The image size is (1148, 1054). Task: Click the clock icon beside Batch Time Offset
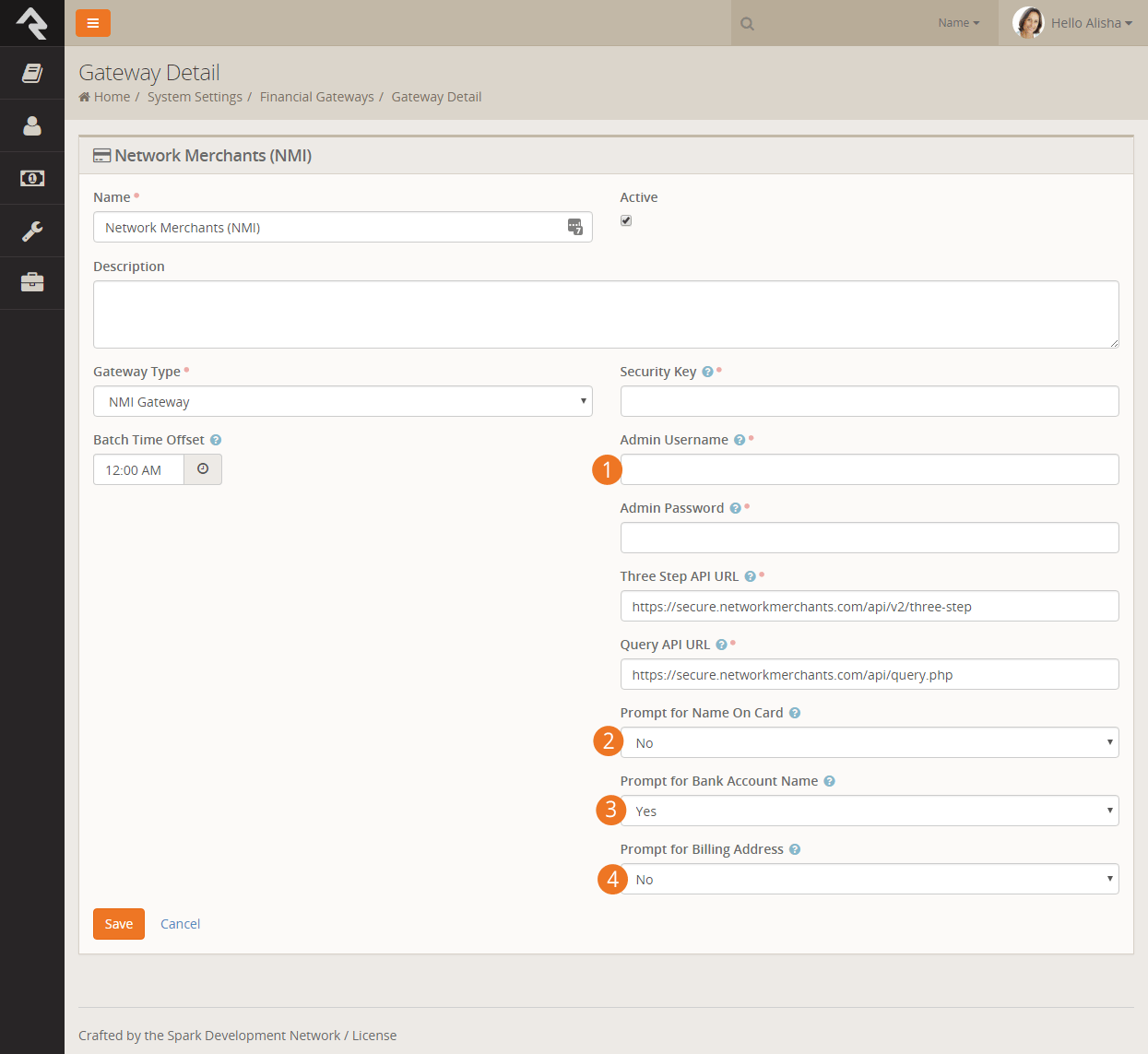pos(203,469)
